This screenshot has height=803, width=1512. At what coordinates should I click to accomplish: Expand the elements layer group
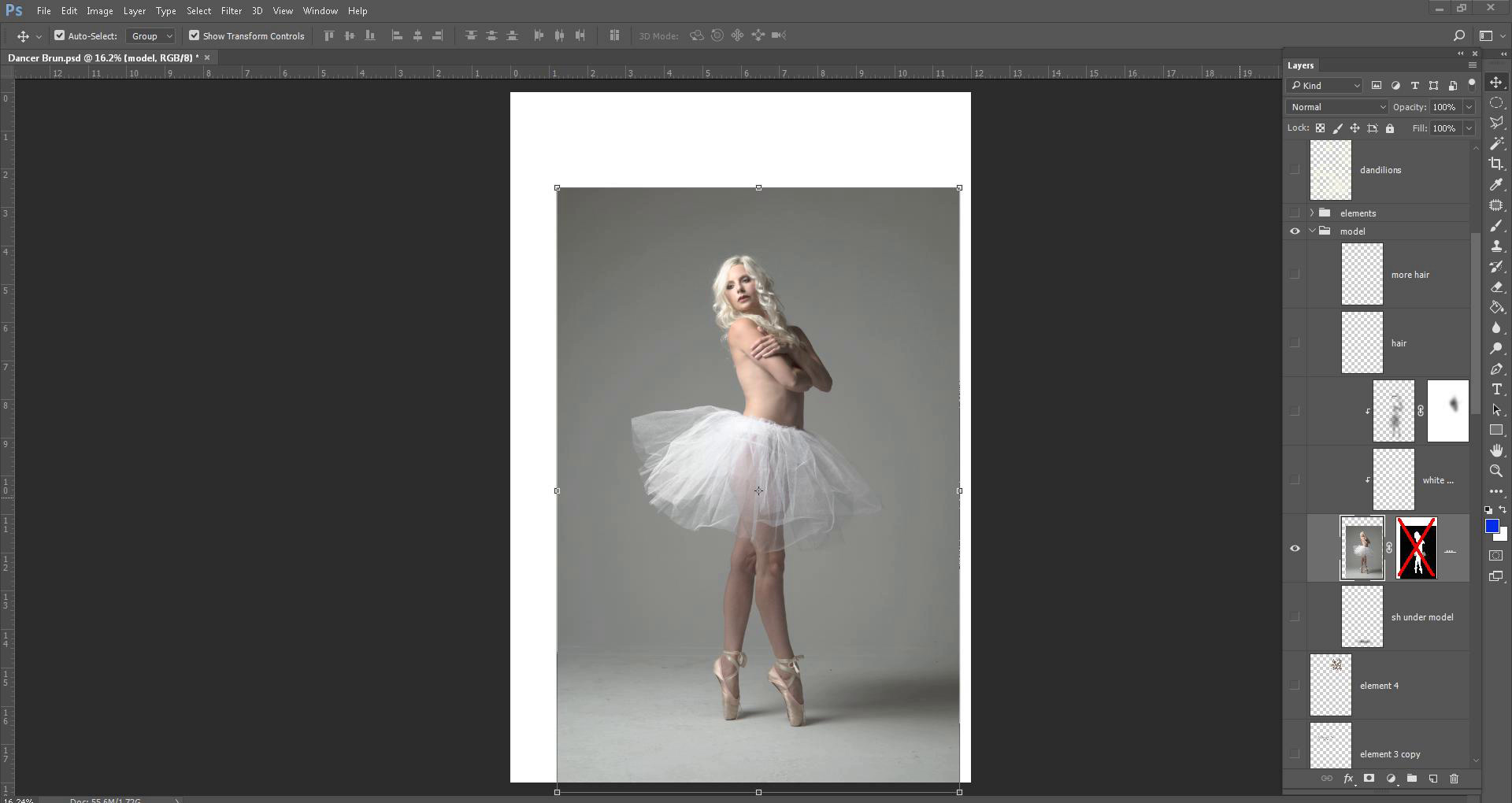coord(1312,213)
